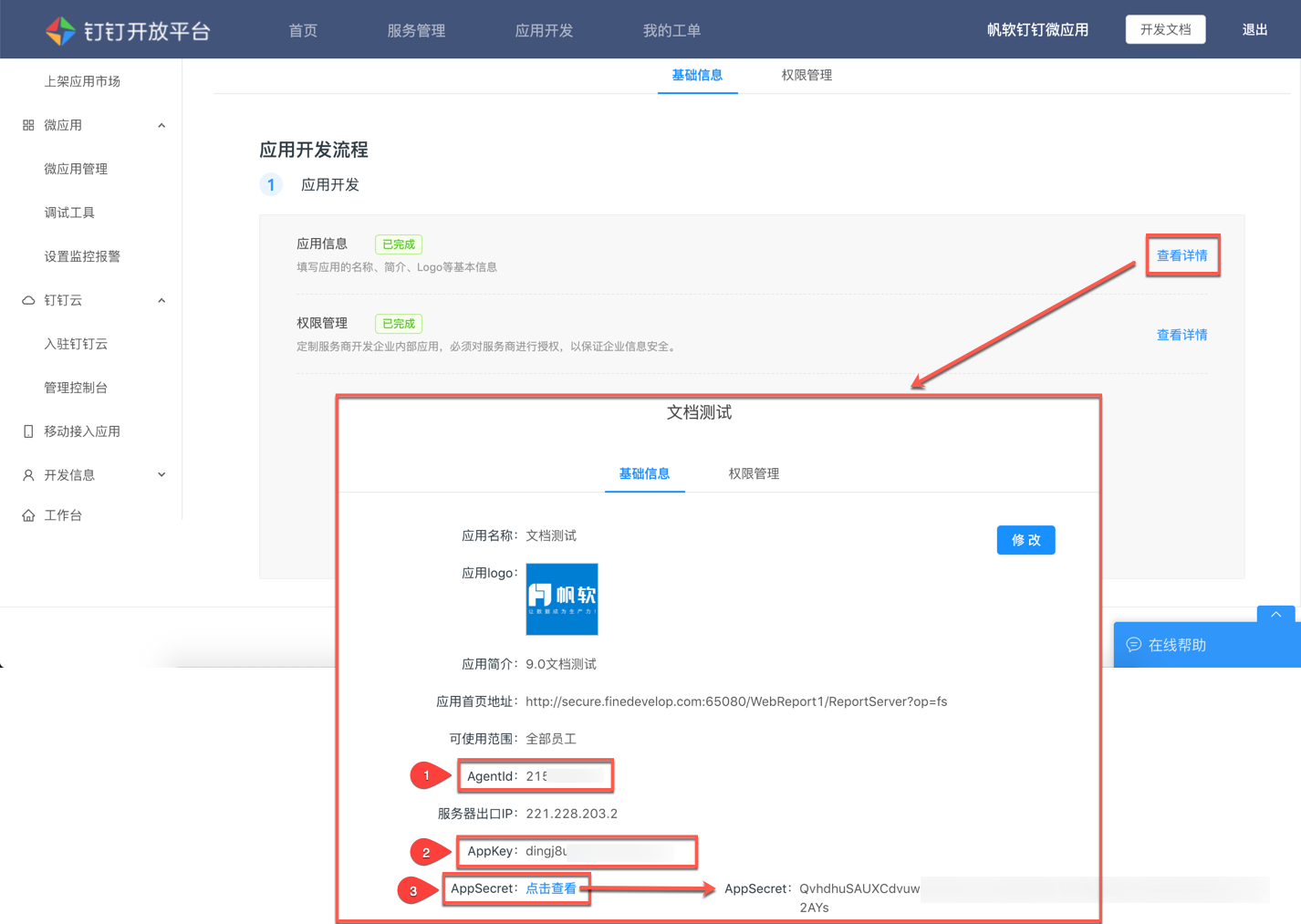Switch to 基础信息 tab in 文档测试 panel

point(644,474)
